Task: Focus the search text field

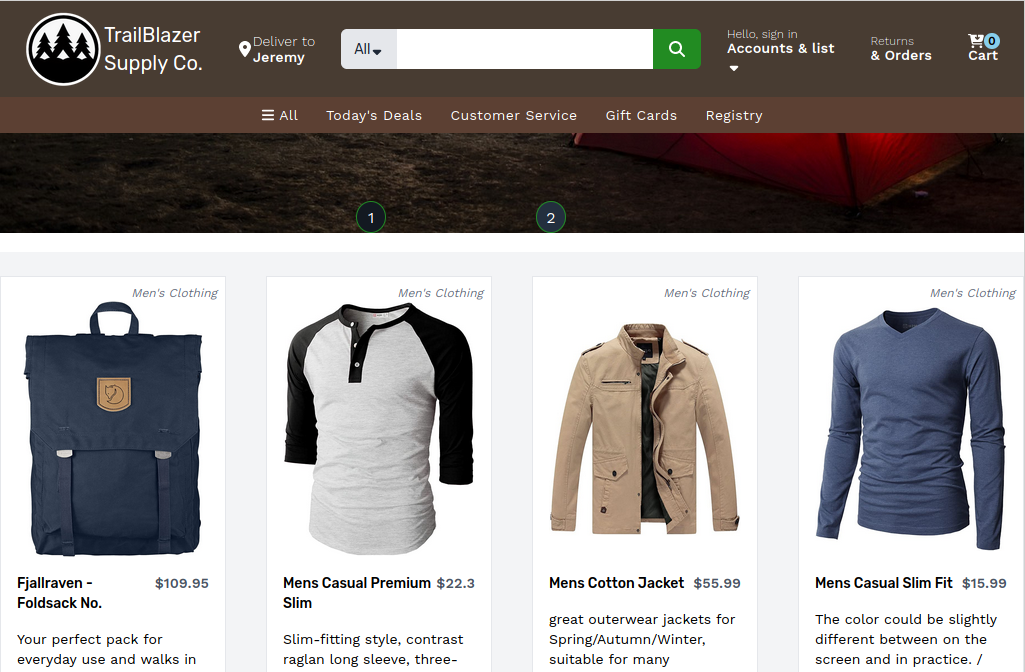Action: pos(525,49)
